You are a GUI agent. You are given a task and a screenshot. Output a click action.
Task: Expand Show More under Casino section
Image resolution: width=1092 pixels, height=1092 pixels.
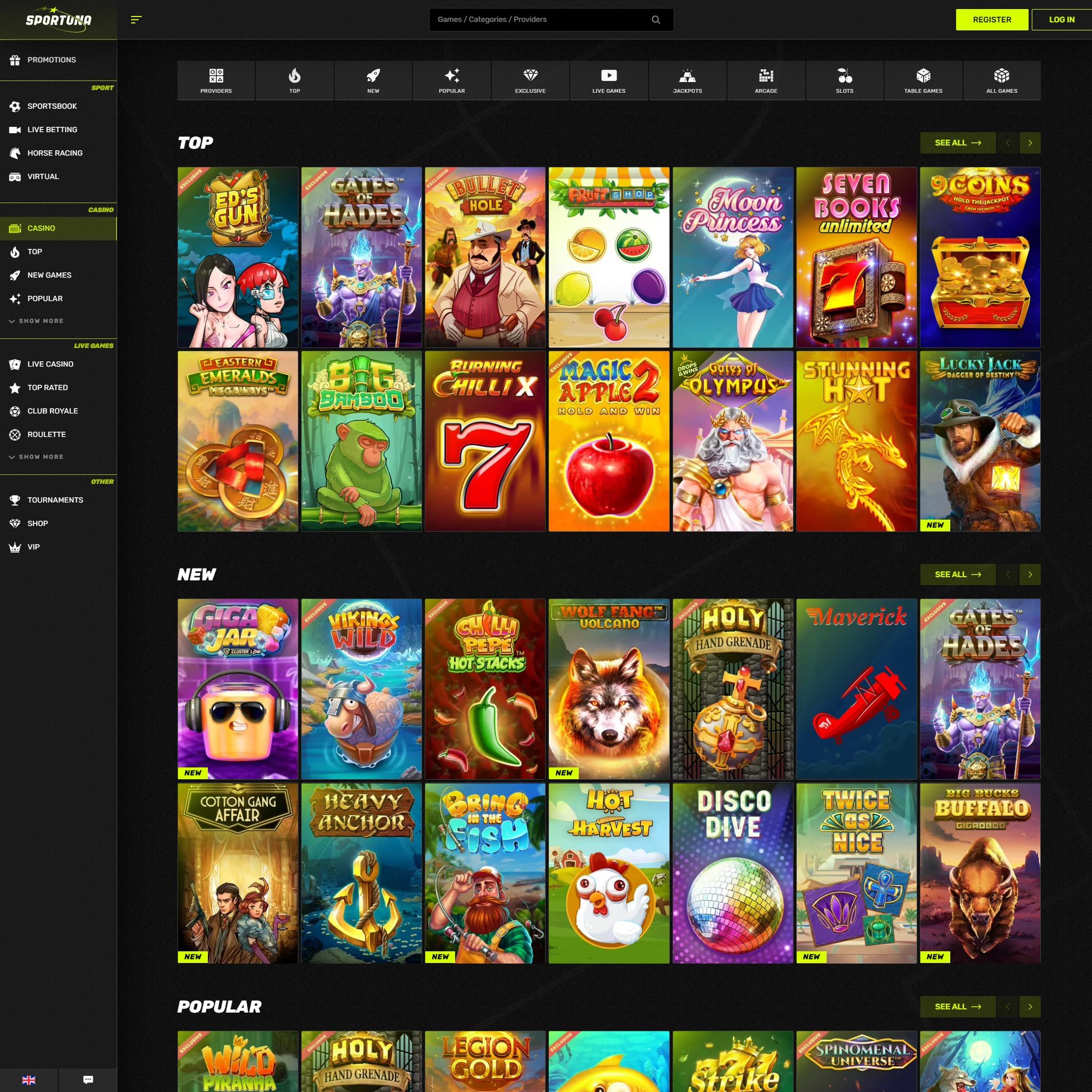37,321
